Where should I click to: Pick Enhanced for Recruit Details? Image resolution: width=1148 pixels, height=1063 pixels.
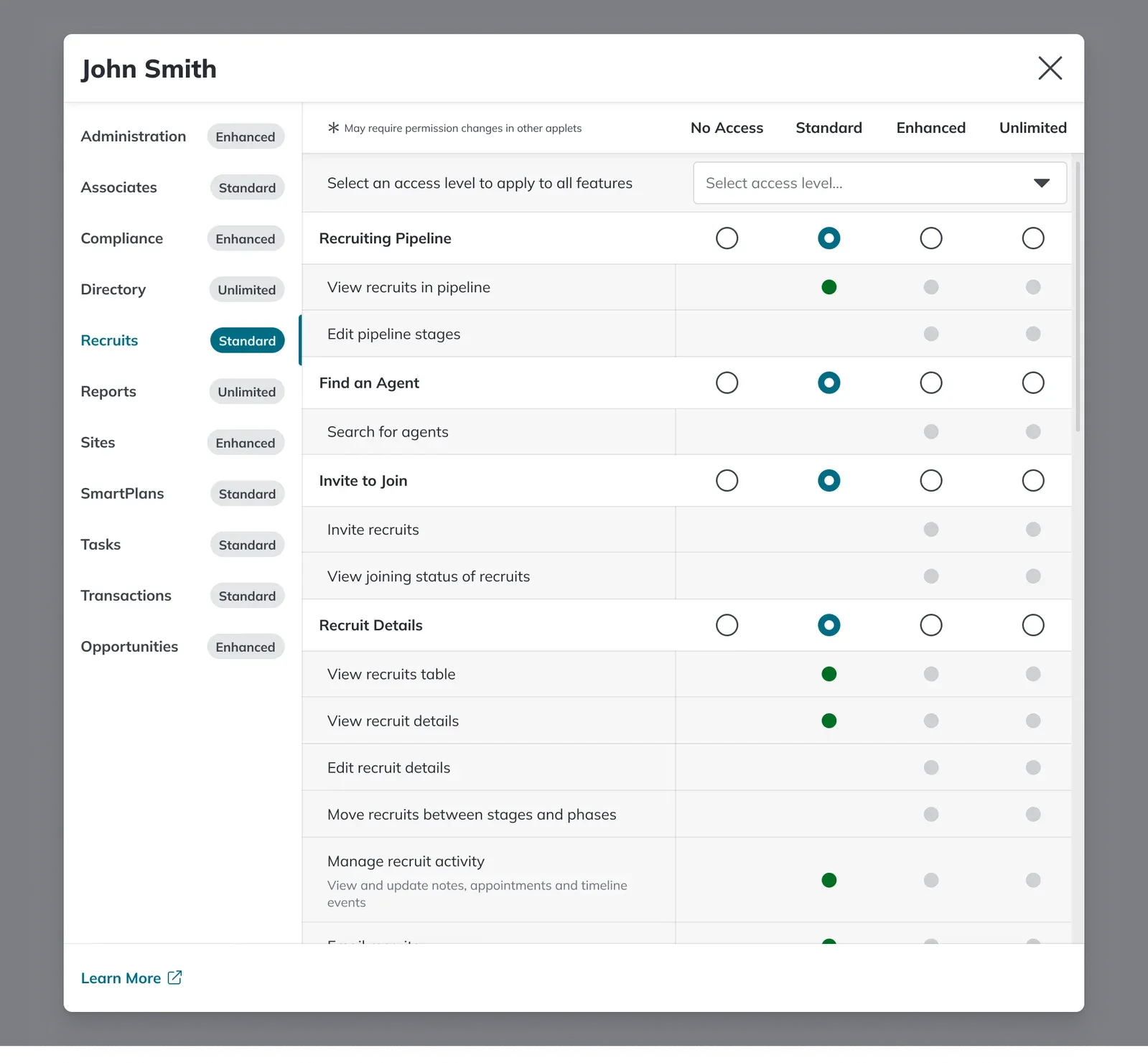930,625
